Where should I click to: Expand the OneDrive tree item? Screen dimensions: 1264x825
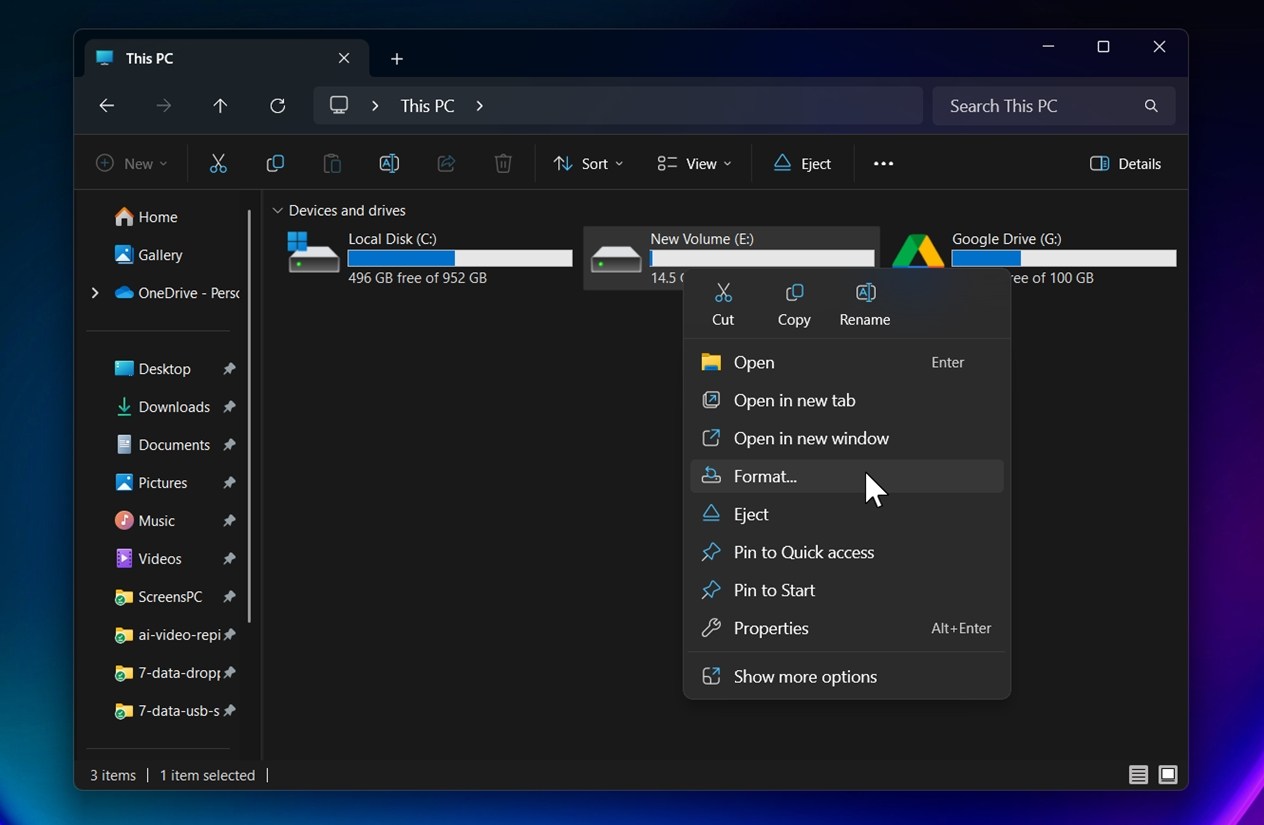tap(95, 293)
